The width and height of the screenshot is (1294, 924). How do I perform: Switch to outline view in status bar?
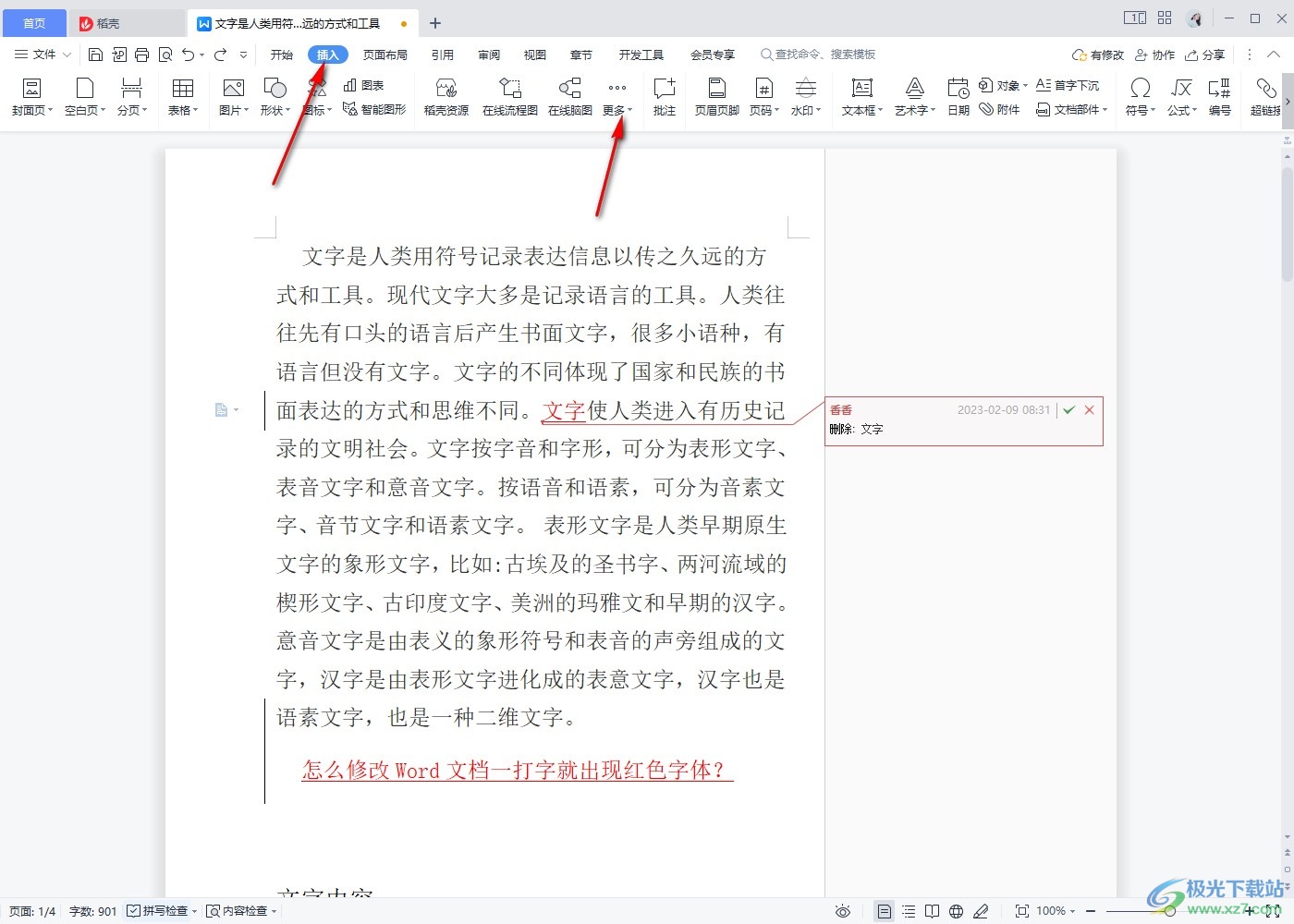point(909,911)
